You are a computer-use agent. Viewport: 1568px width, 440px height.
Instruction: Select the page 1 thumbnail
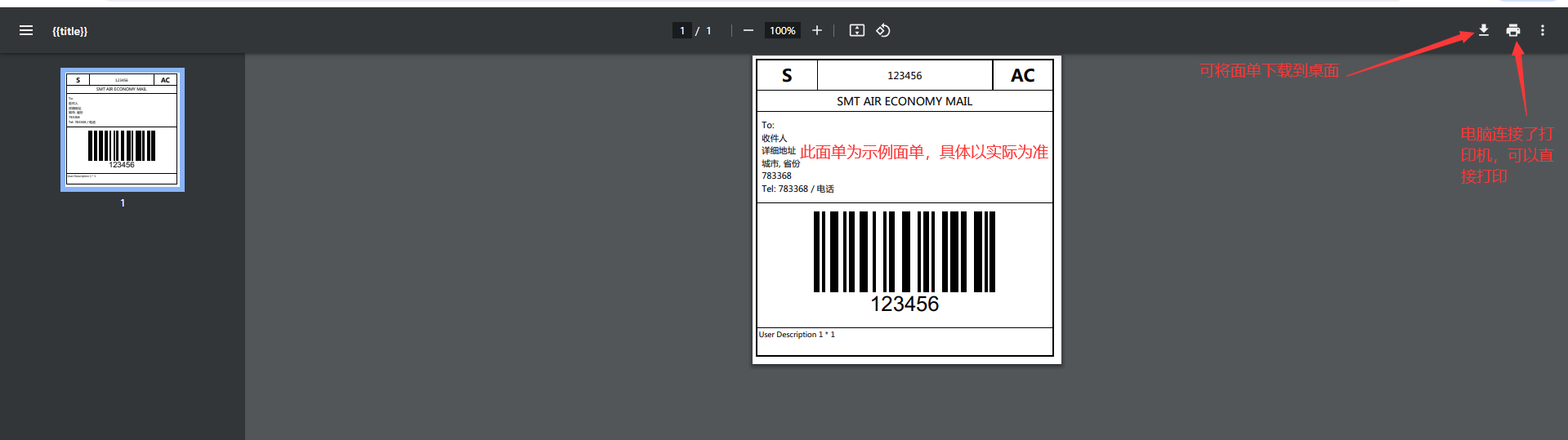tap(123, 130)
